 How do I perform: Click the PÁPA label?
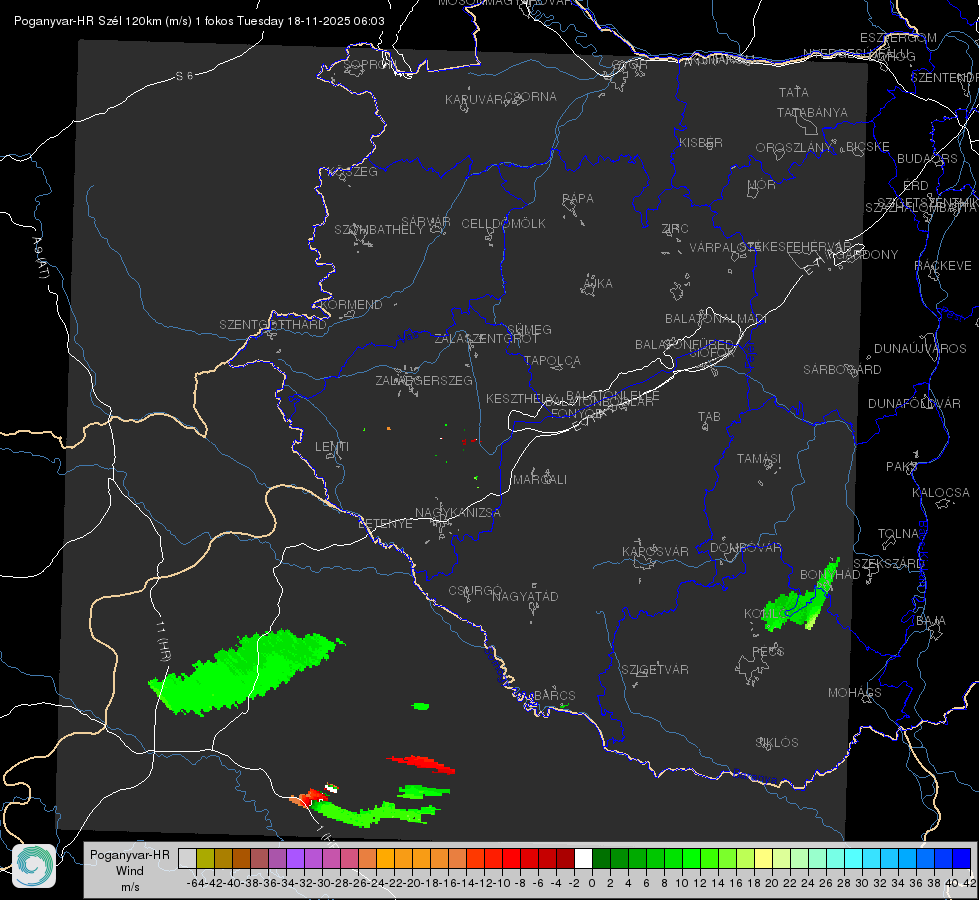pos(578,199)
